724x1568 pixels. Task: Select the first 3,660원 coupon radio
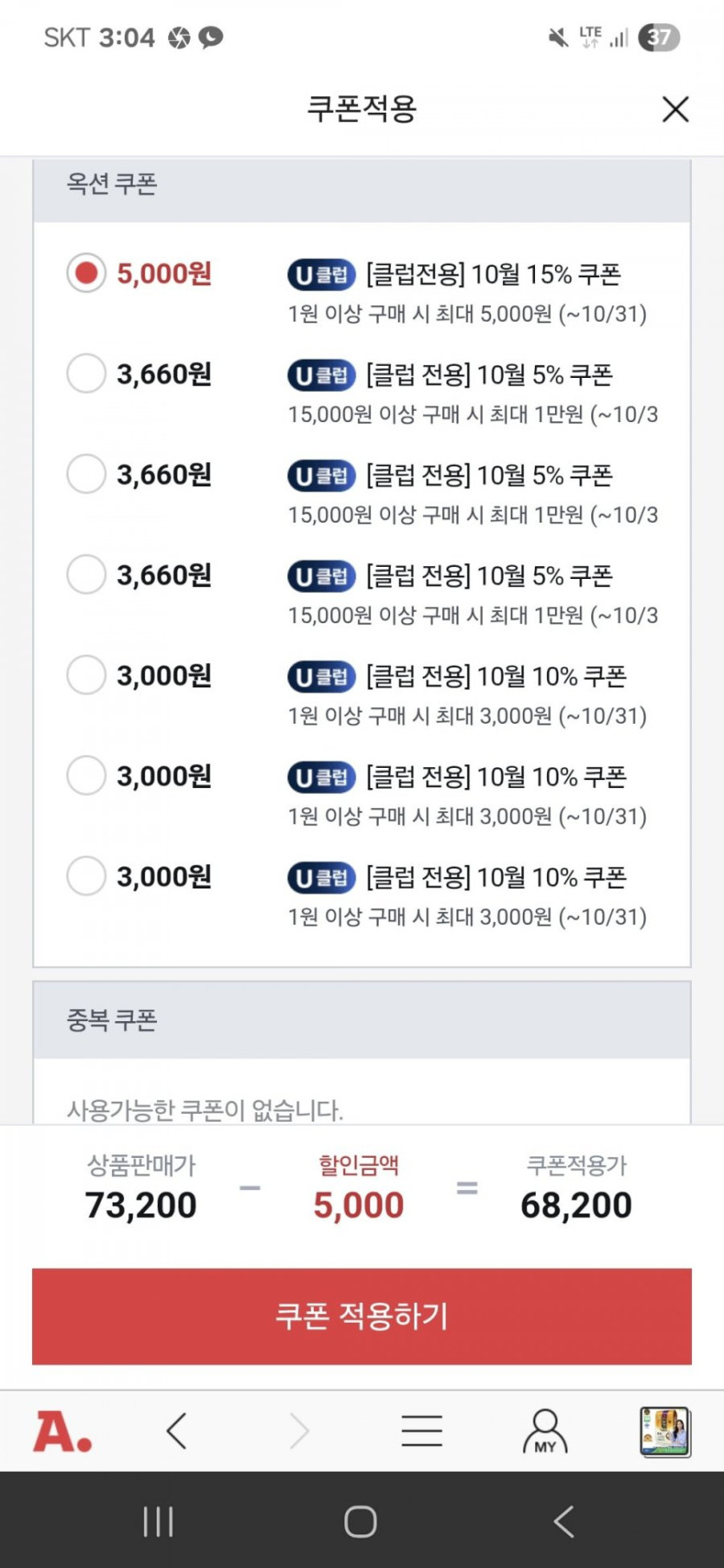pos(86,374)
